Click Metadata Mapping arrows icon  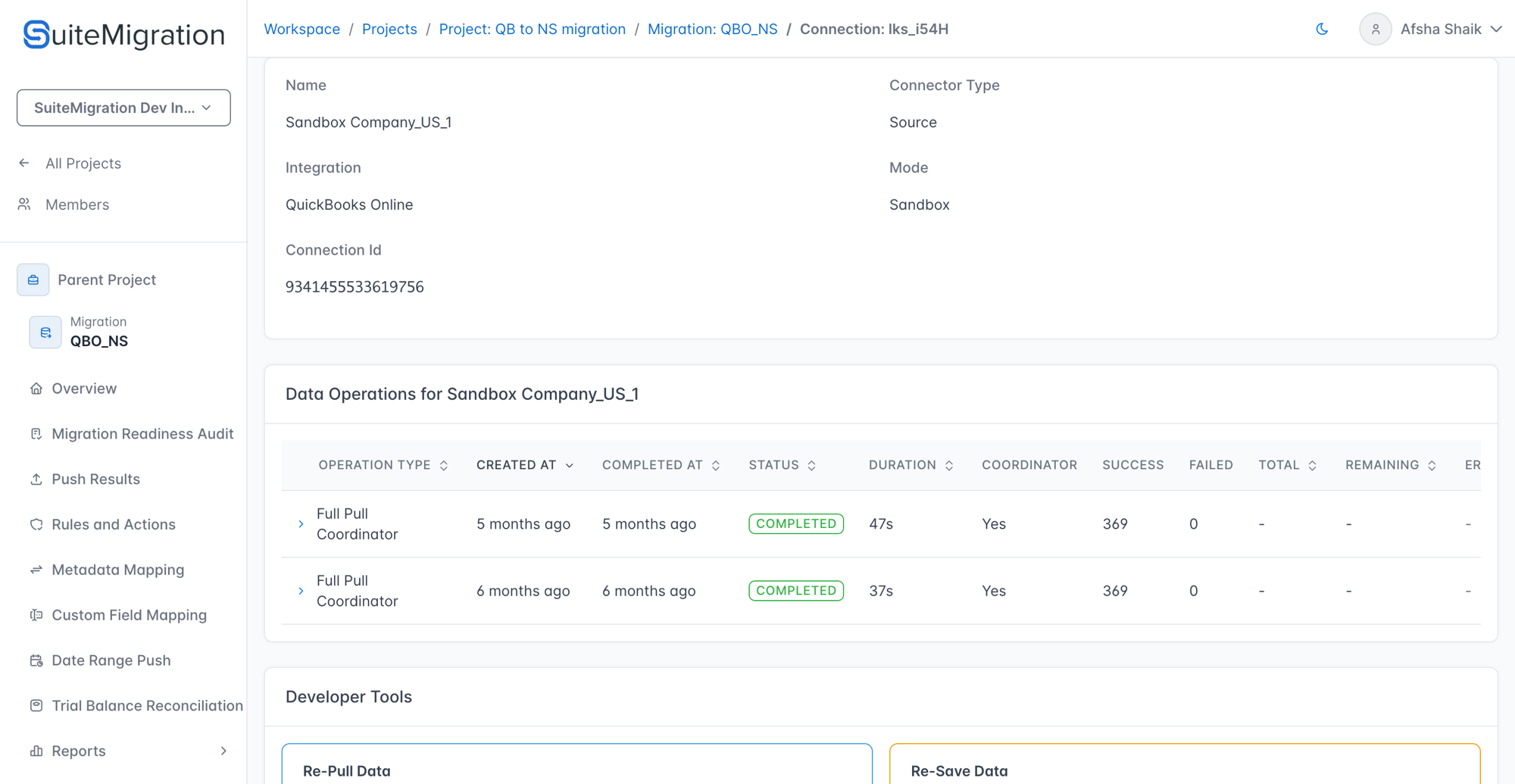[36, 570]
